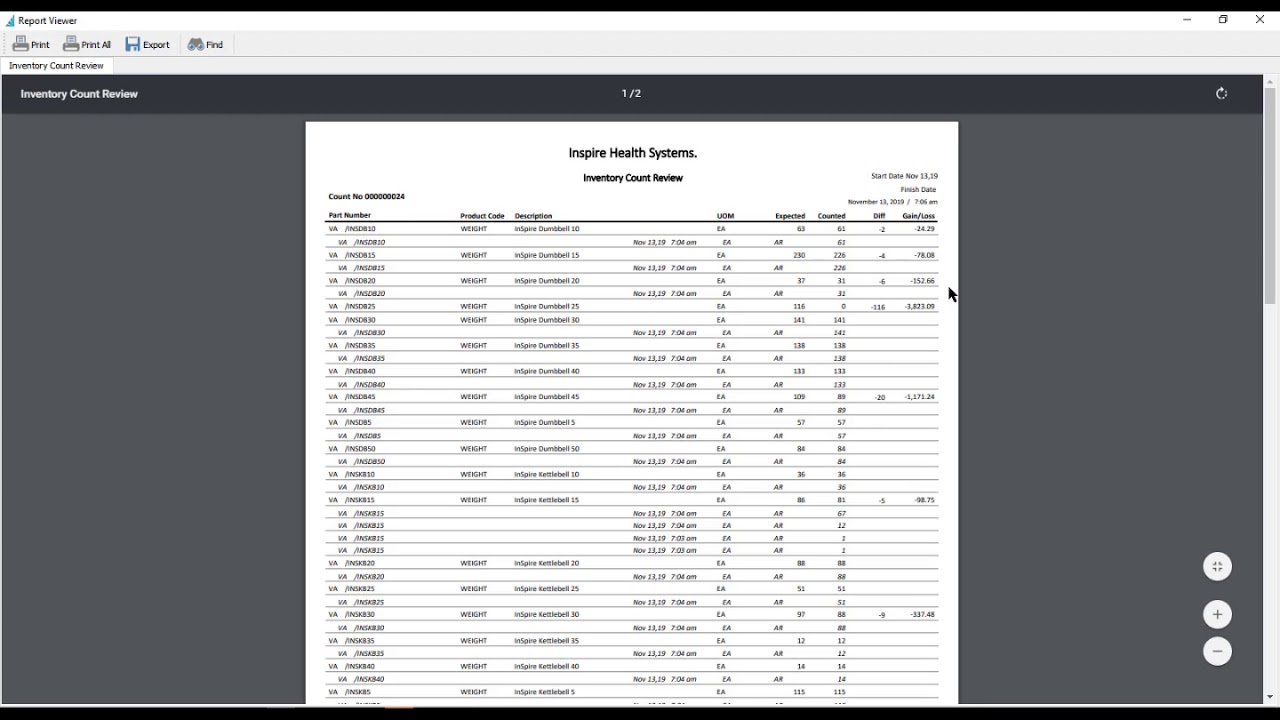Image resolution: width=1280 pixels, height=720 pixels.
Task: Click the -337.48 gain/loss value
Action: coord(923,615)
